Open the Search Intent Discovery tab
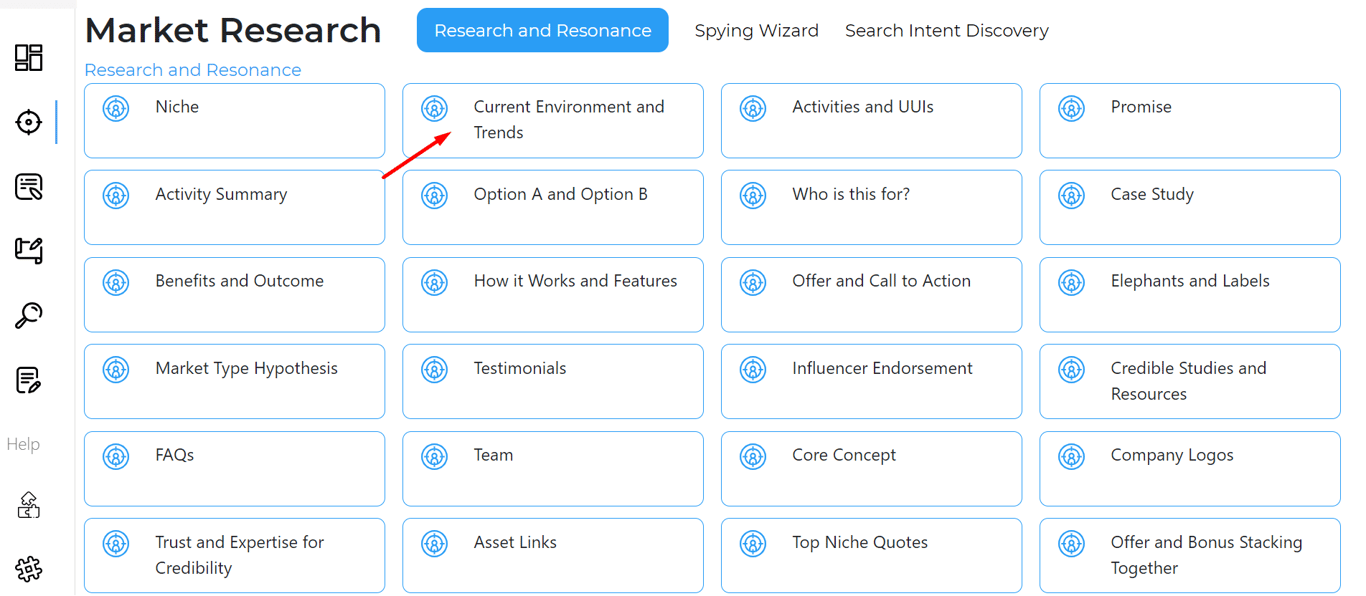The height and width of the screenshot is (596, 1366). 947,31
